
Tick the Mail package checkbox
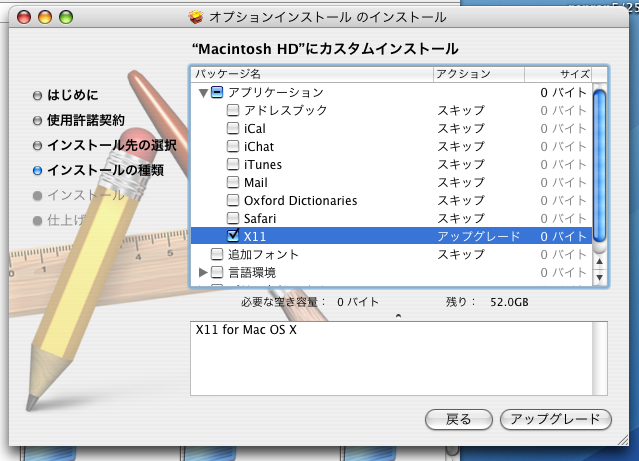pyautogui.click(x=233, y=182)
